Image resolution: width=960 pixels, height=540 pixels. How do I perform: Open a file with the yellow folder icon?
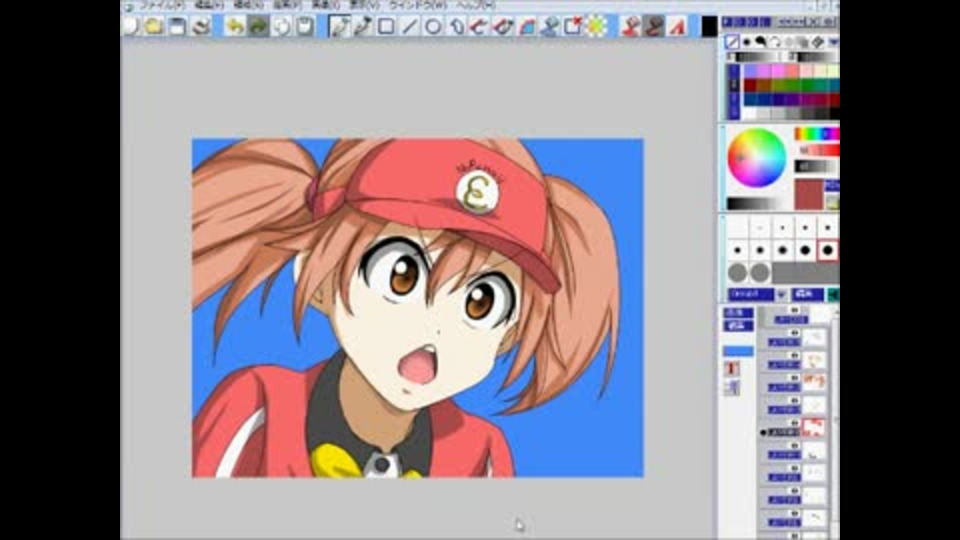coord(153,26)
